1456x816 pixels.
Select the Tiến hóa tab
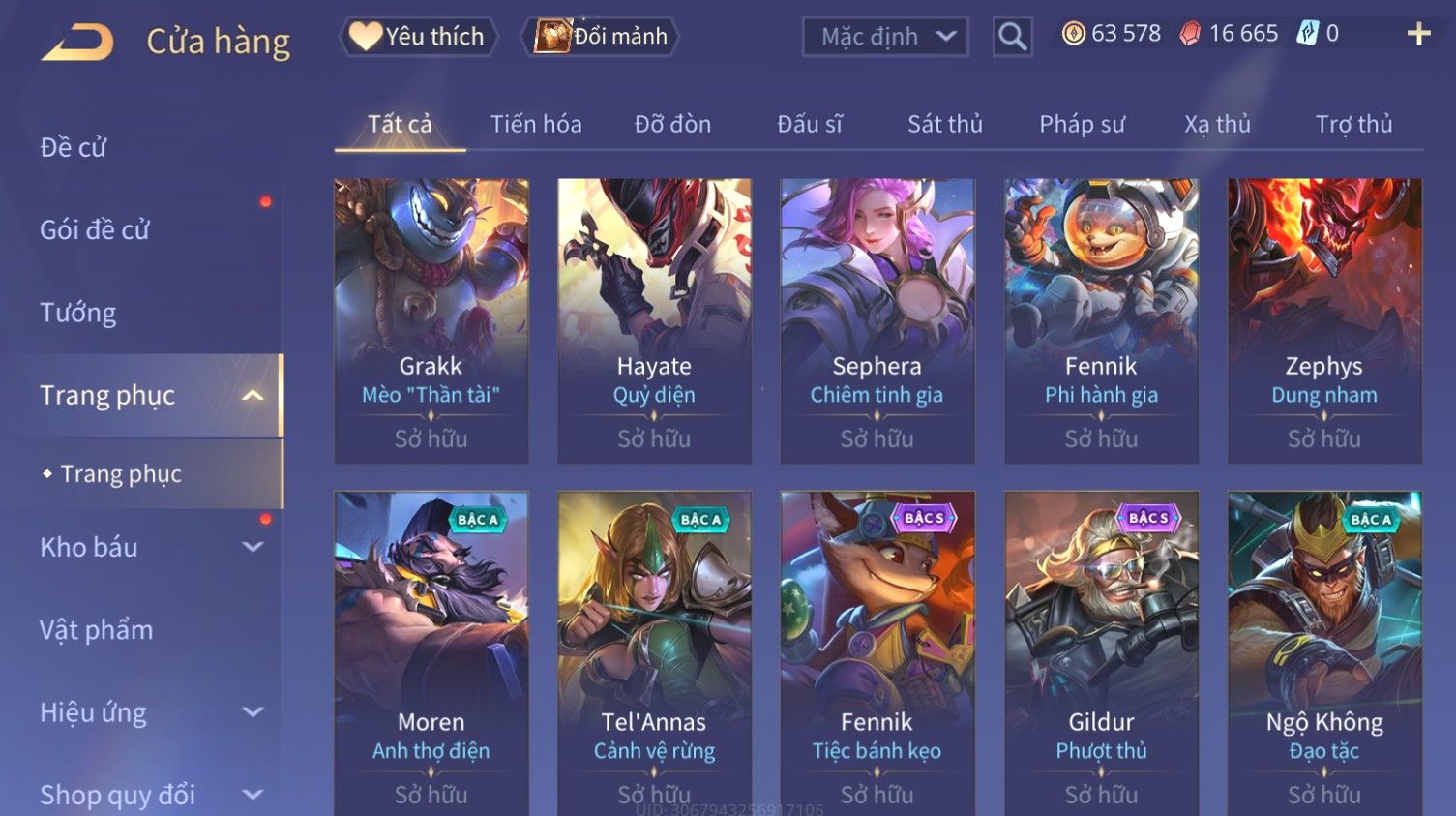(536, 124)
